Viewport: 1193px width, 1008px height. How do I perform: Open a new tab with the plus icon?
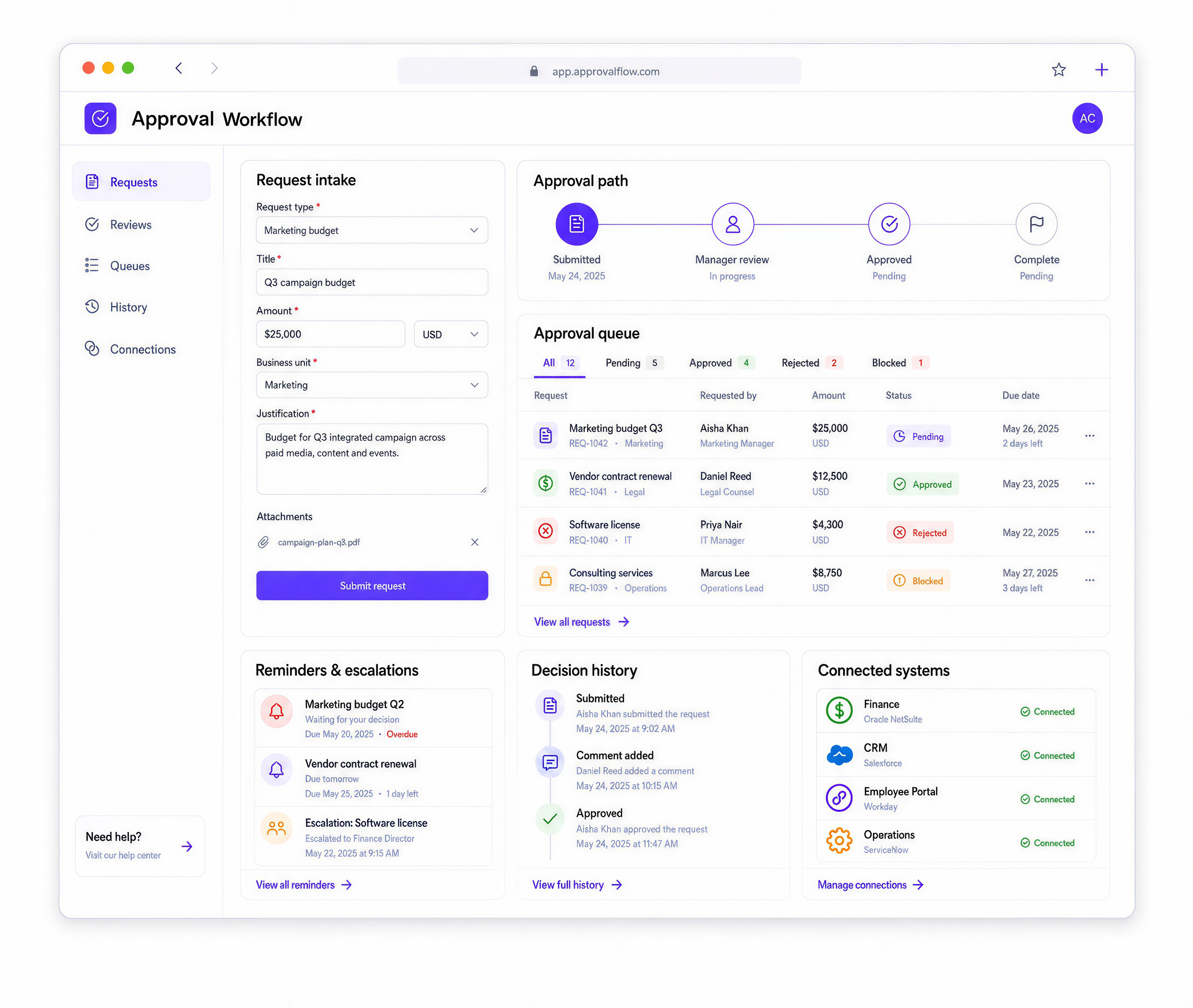tap(1101, 70)
